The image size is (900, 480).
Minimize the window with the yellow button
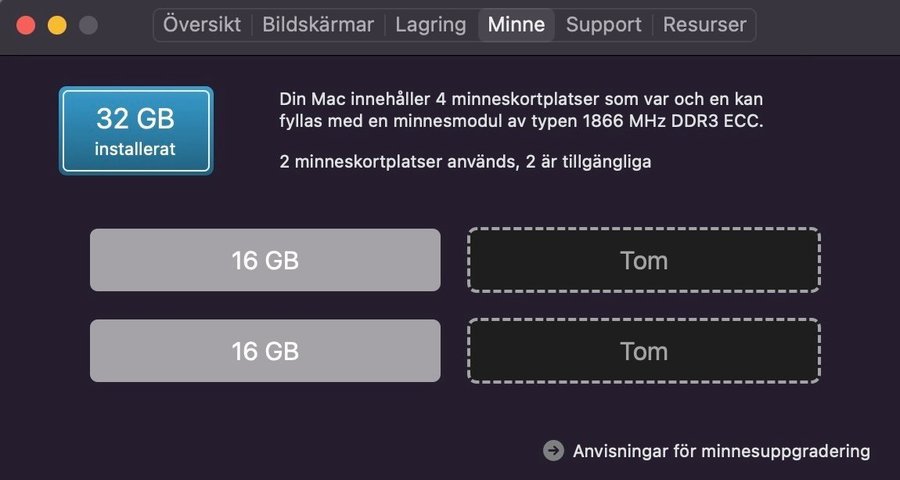tap(57, 26)
